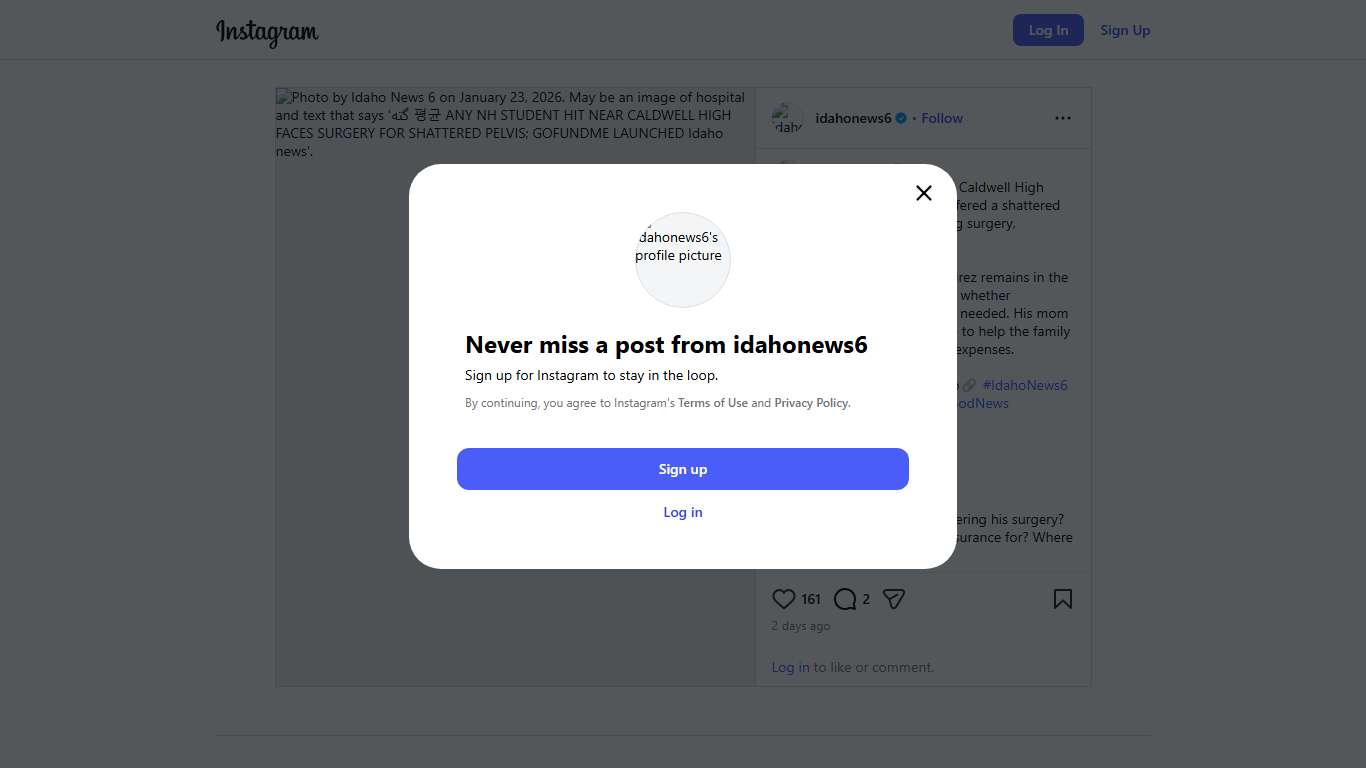The width and height of the screenshot is (1366, 768).
Task: Click the small idahonews6 avatar in post header
Action: click(787, 118)
